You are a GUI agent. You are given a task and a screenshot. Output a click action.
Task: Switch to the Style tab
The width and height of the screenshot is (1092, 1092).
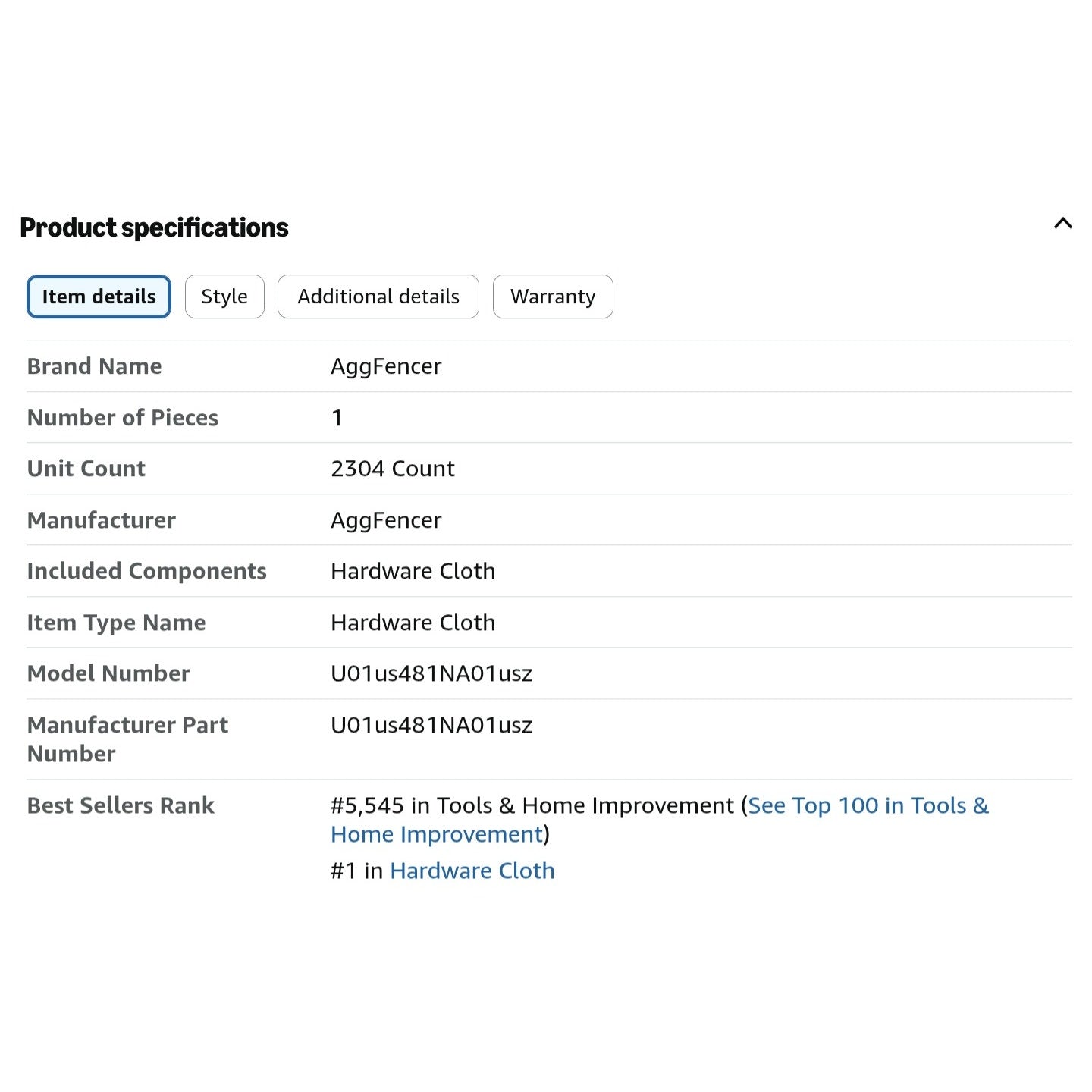point(224,297)
